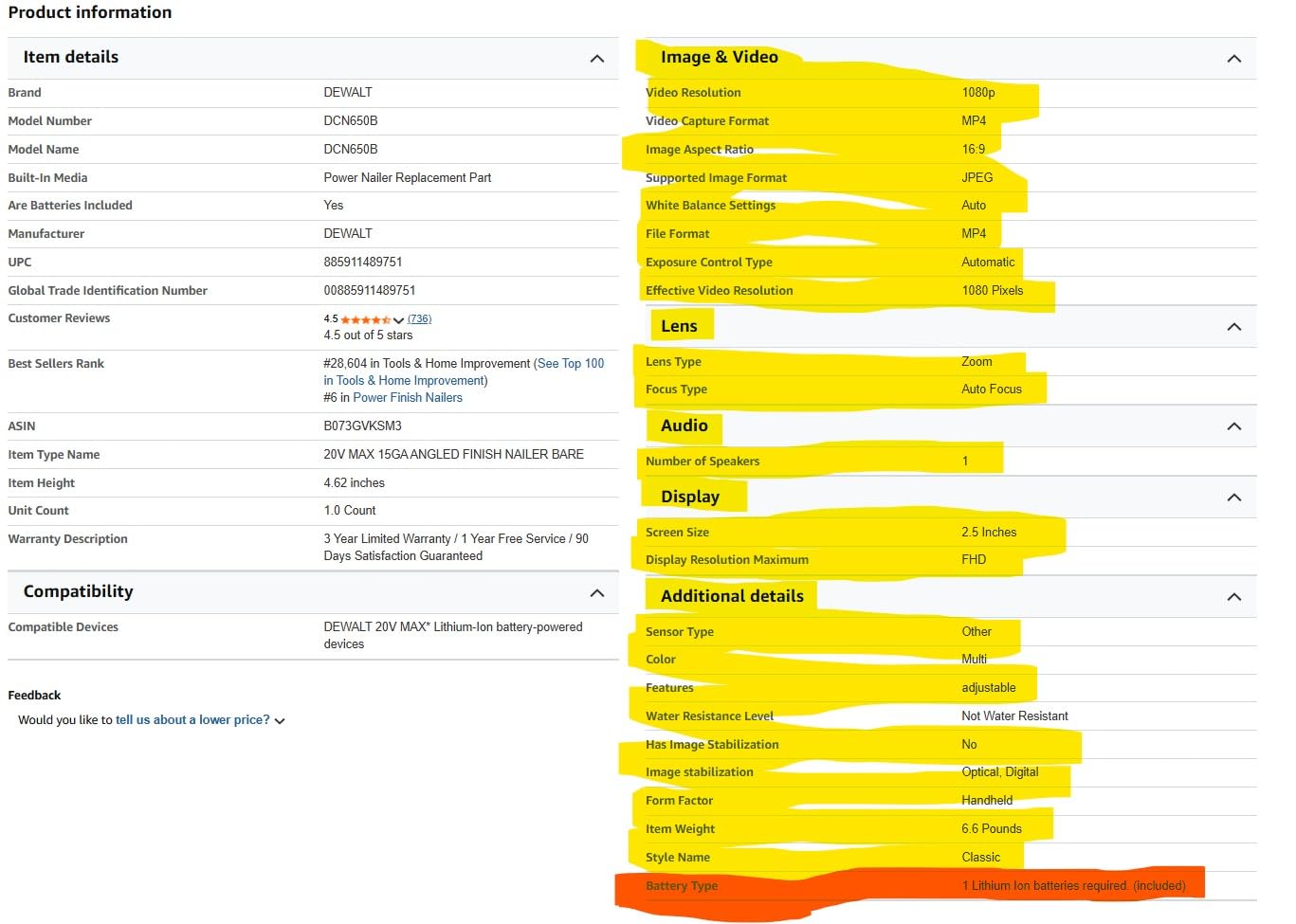The width and height of the screenshot is (1296, 924).
Task: Click the Best Sellers Rank label
Action: tap(56, 364)
